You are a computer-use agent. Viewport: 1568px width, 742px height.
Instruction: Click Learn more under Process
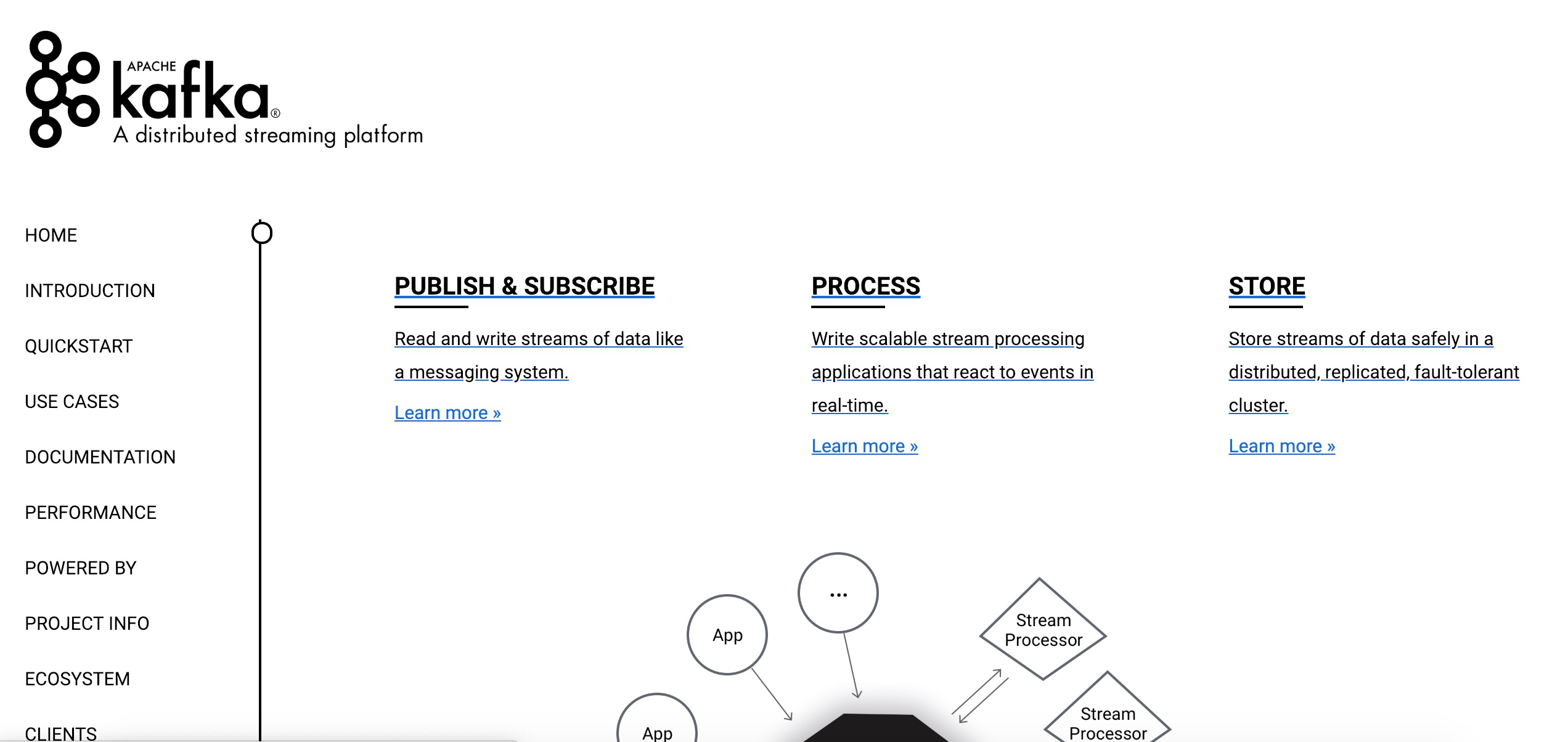pos(864,445)
